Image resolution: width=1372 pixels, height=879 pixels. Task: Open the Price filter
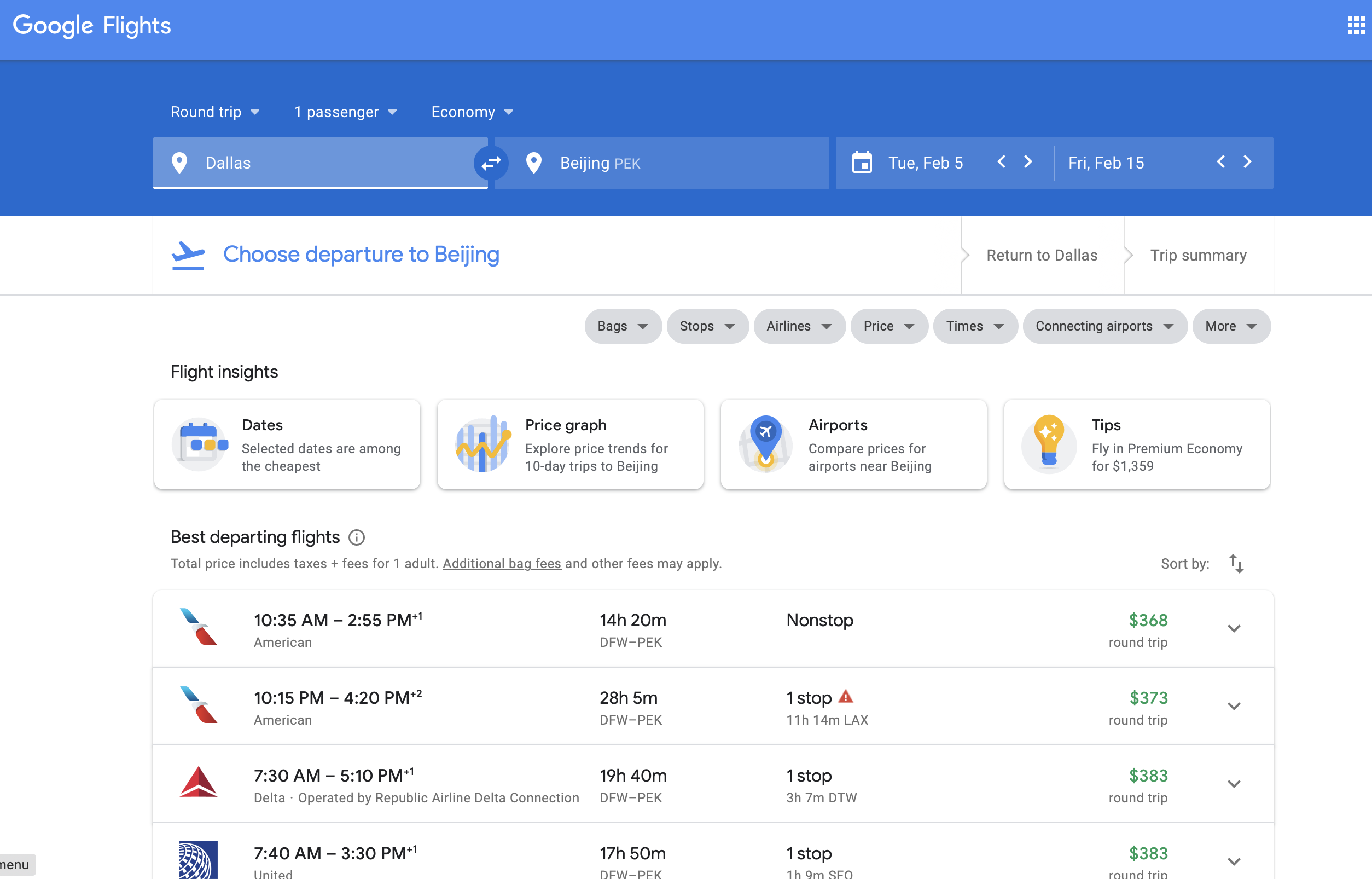coord(889,326)
